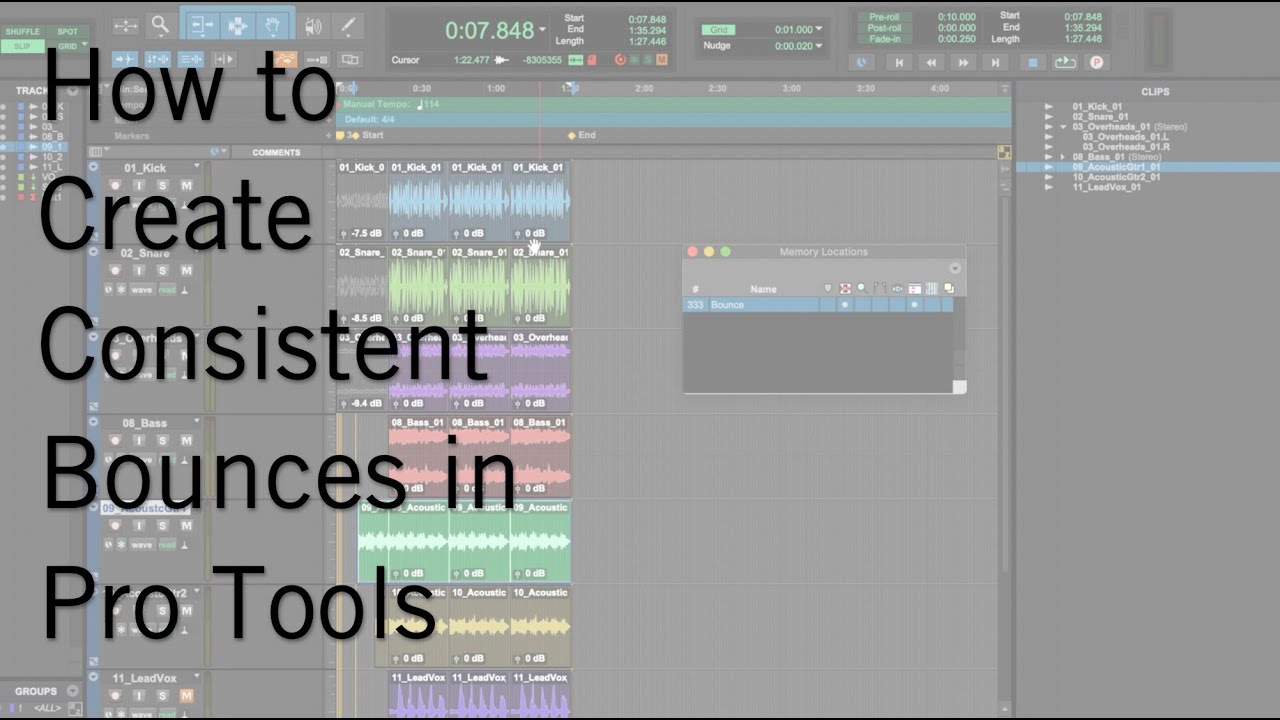Screen dimensions: 1280x720
Task: Click Return to Zero transport button
Action: 899,62
